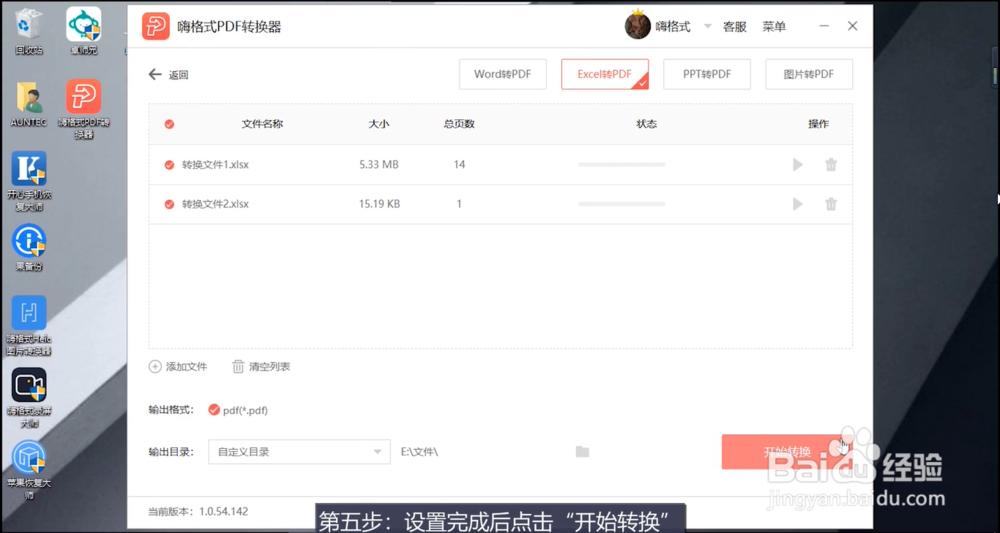Uncheck the 转换文件1.xlsx checkbox
The width and height of the screenshot is (1000, 533).
169,164
